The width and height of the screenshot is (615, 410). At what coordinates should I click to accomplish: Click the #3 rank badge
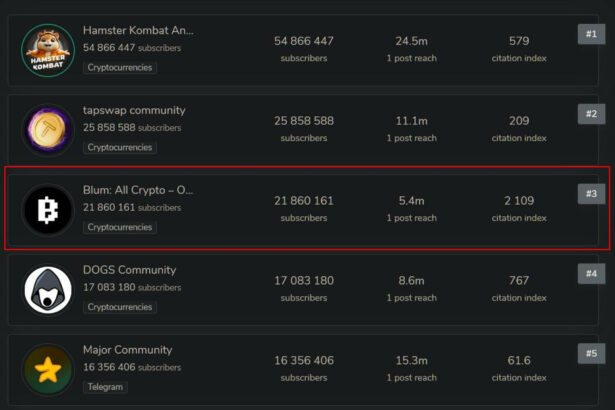(x=591, y=193)
